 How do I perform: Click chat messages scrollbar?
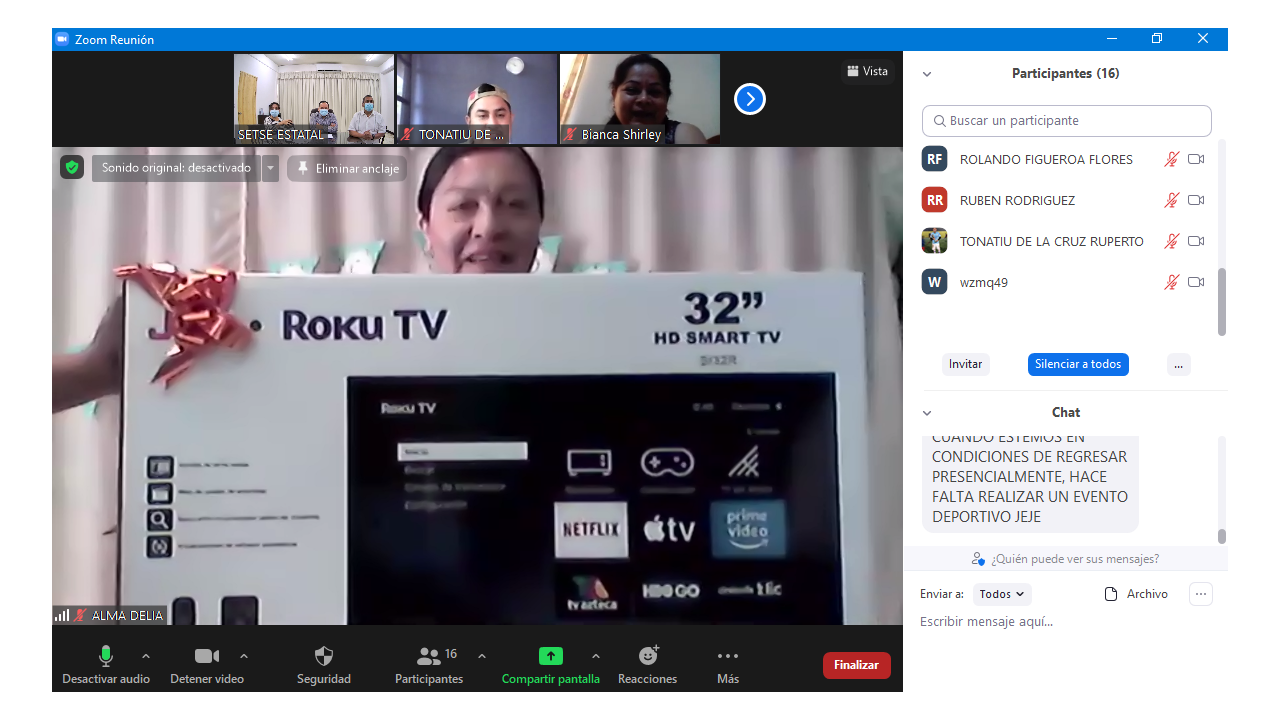1222,536
